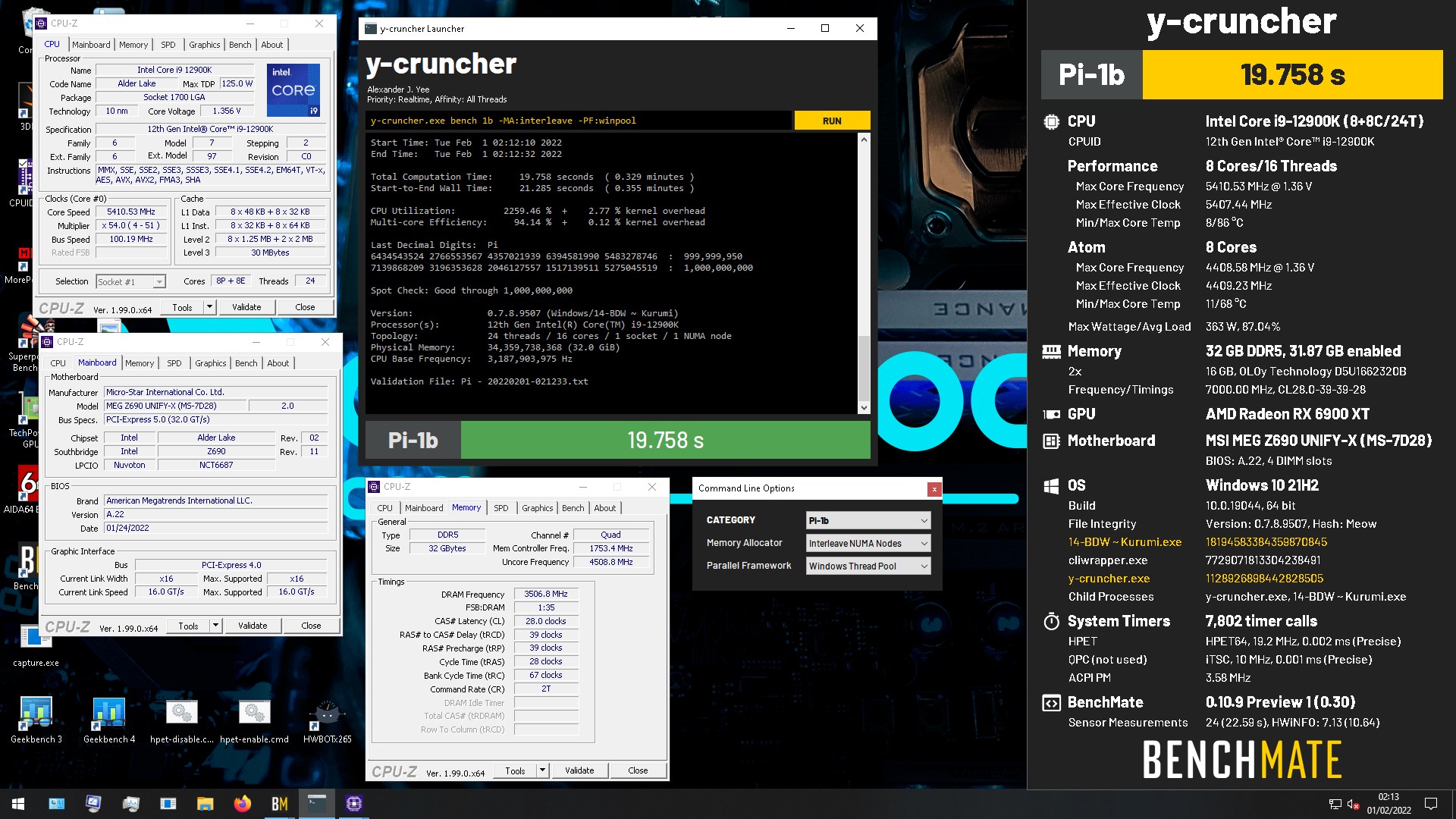The height and width of the screenshot is (819, 1456).
Task: Click the muted volume tray icon
Action: pyautogui.click(x=1353, y=804)
